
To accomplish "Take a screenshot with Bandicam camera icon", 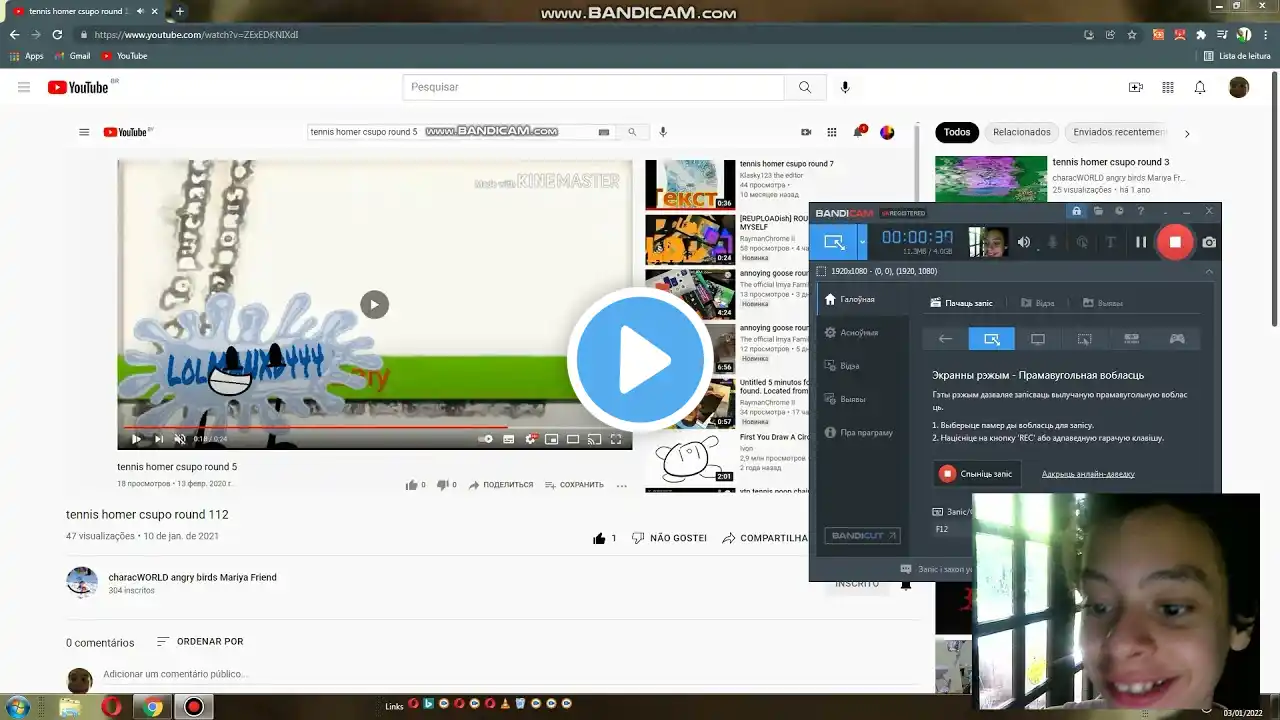I will click(x=1209, y=242).
